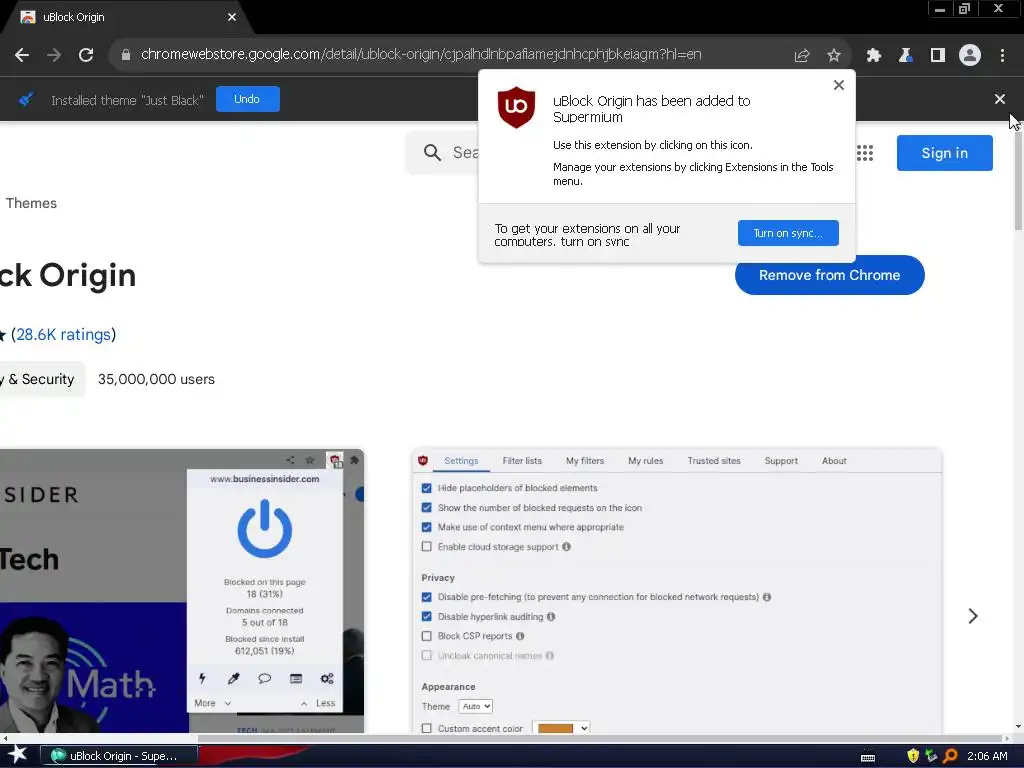The width and height of the screenshot is (1024, 768).
Task: Click the My rules tab
Action: 645,461
